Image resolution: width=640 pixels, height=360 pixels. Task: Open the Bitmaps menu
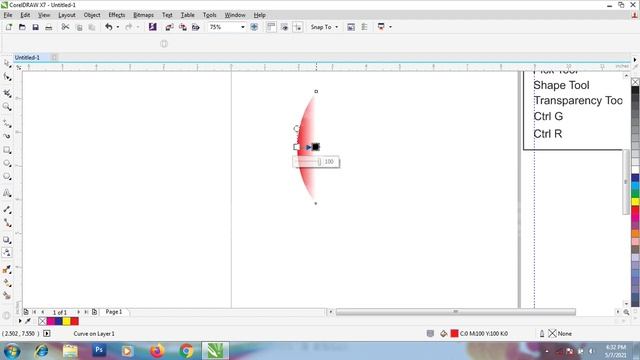point(143,15)
